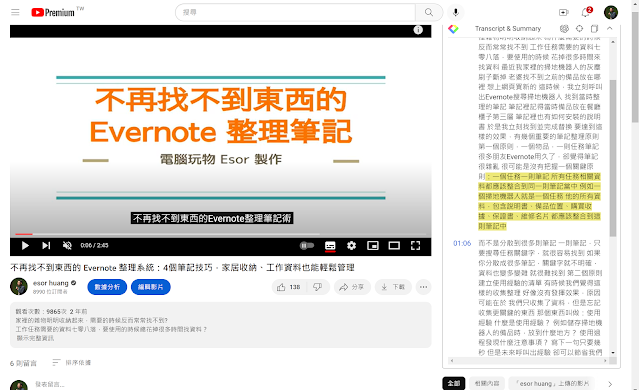The height and width of the screenshot is (390, 639).
Task: Enable theater mode view
Action: 394,245
